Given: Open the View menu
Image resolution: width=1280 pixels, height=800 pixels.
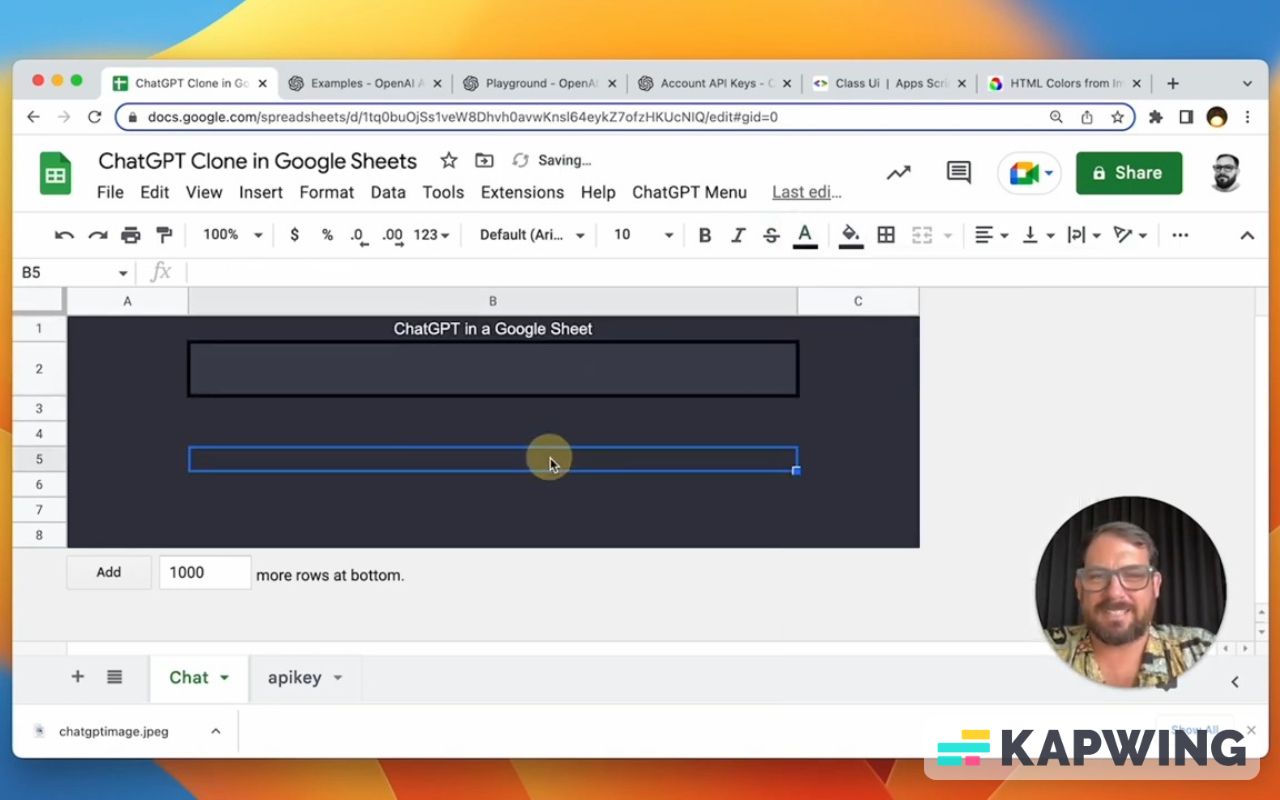Looking at the screenshot, I should tap(204, 192).
